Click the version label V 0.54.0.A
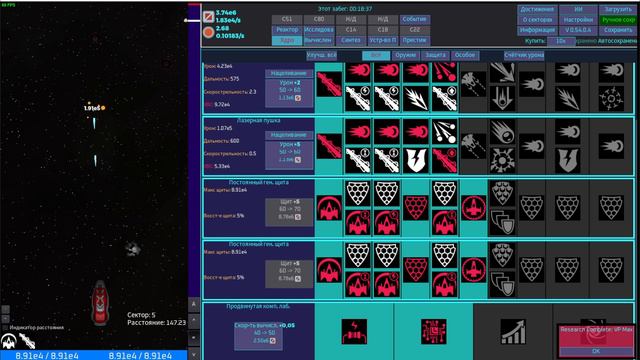 578,30
